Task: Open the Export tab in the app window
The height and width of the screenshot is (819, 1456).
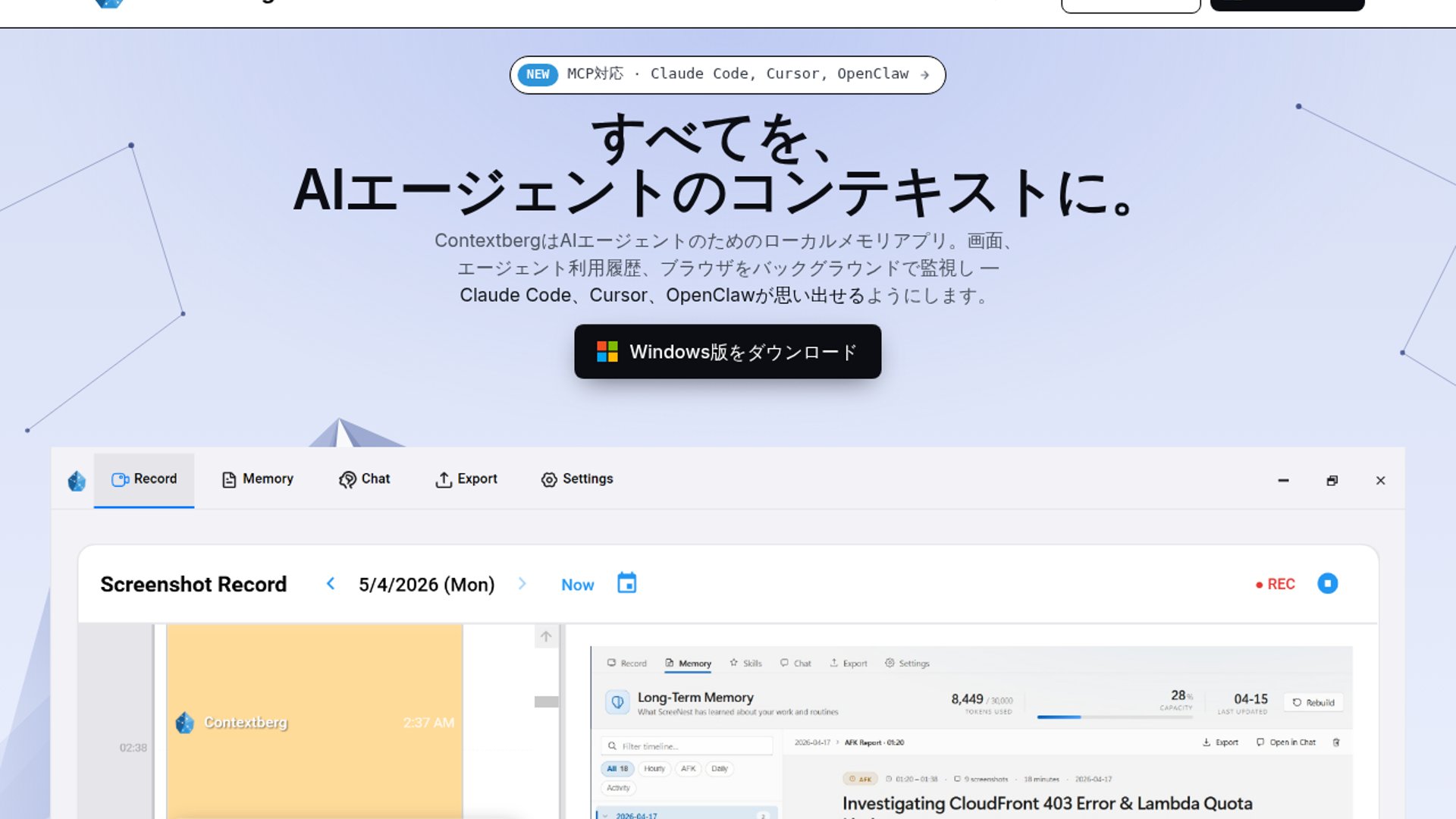Action: [466, 479]
